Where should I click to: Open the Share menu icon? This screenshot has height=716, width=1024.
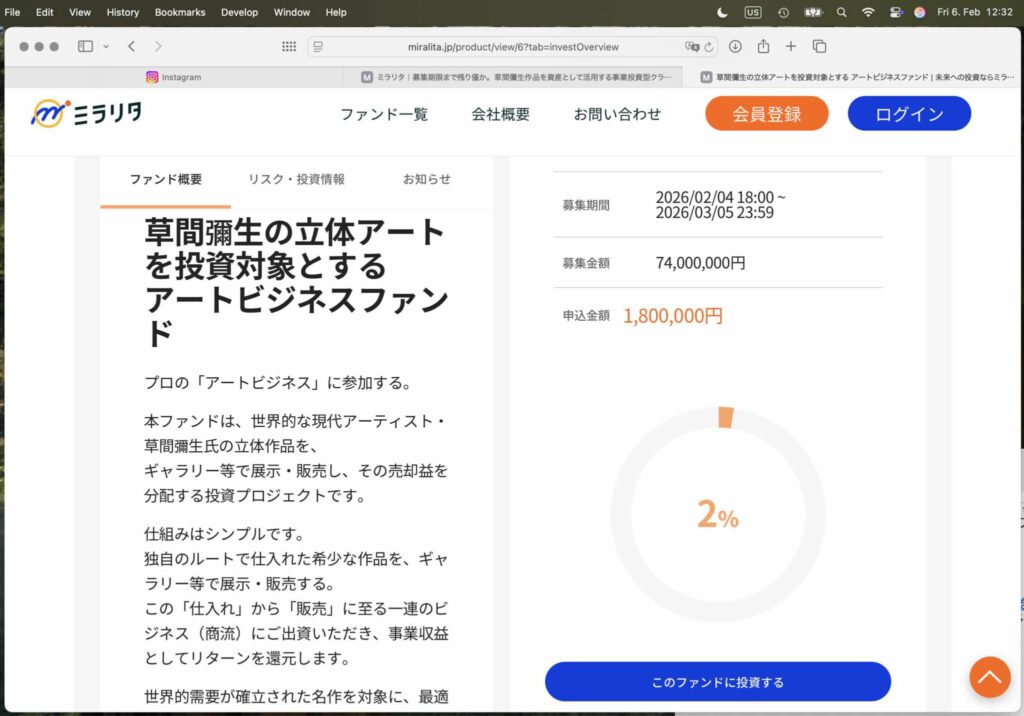763,46
